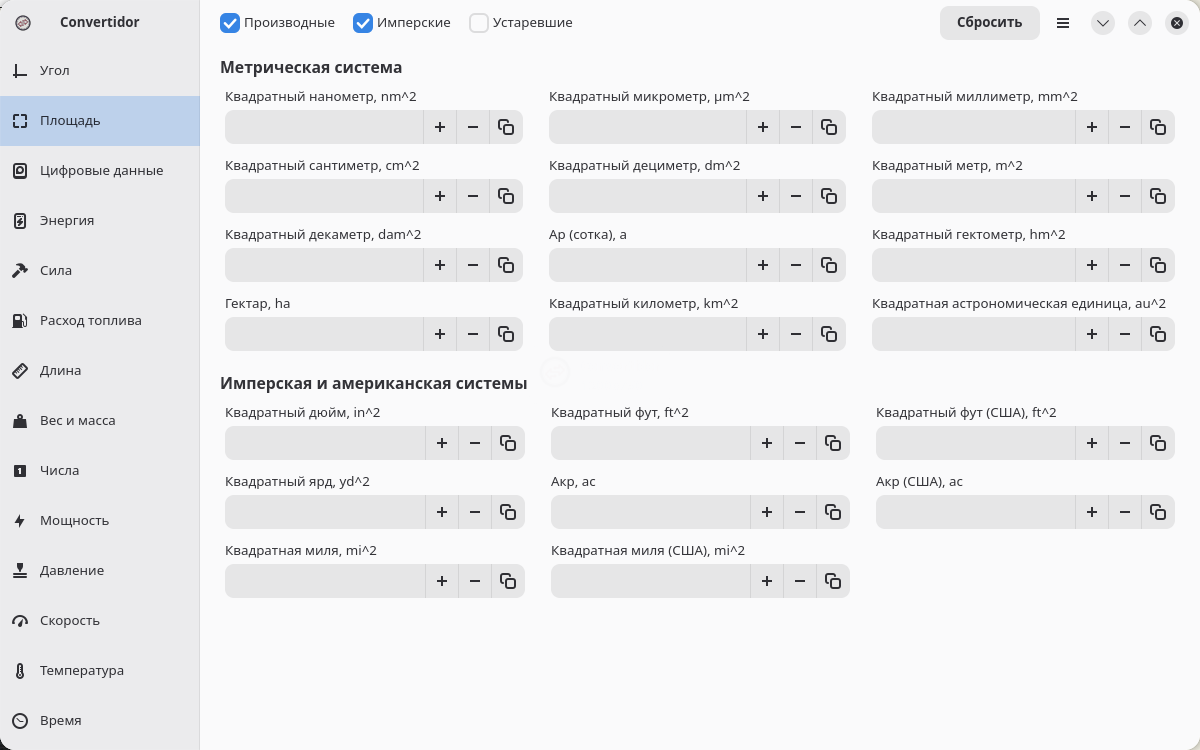1200x750 pixels.
Task: Click the Квадратный сантиметр input field
Action: point(324,196)
